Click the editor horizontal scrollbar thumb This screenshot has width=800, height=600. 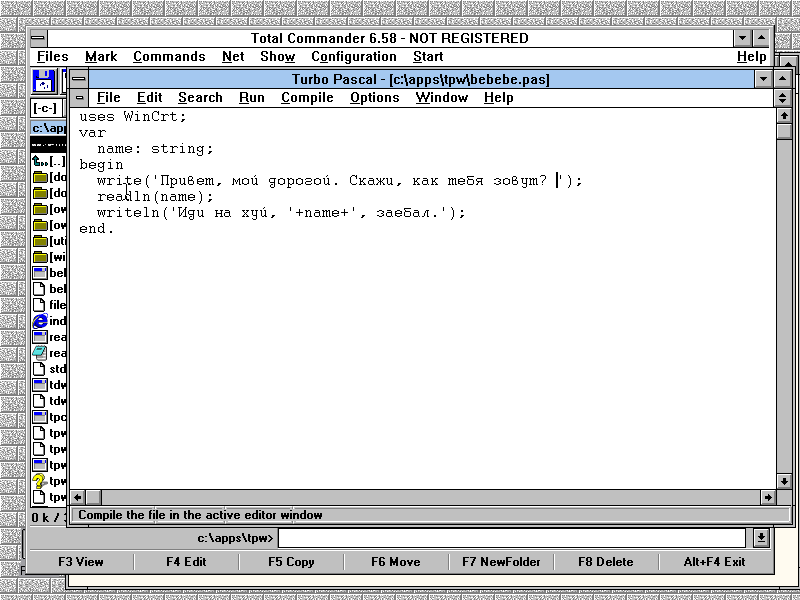pyautogui.click(x=93, y=497)
